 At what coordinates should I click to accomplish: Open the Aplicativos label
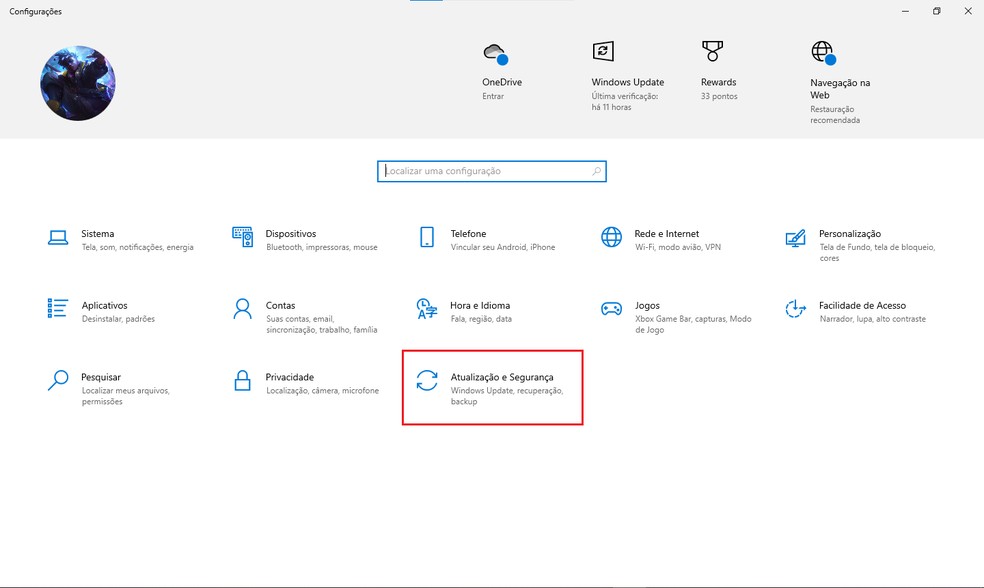point(104,306)
